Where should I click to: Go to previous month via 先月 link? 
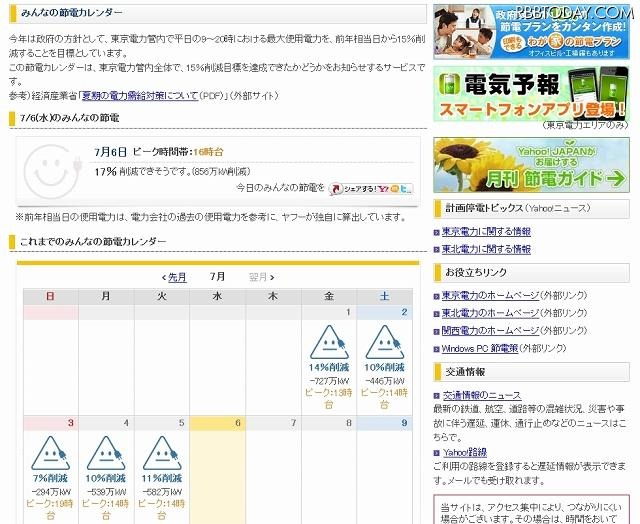pyautogui.click(x=177, y=278)
